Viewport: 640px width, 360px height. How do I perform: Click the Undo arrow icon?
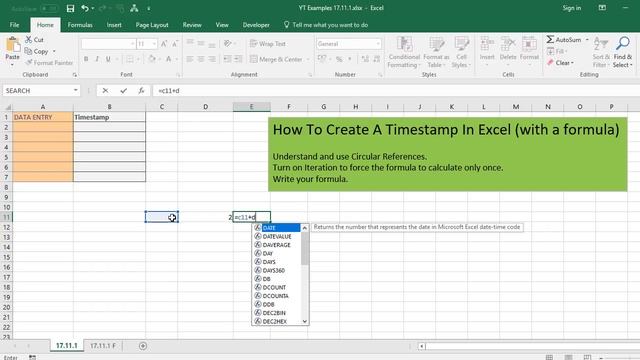84,8
